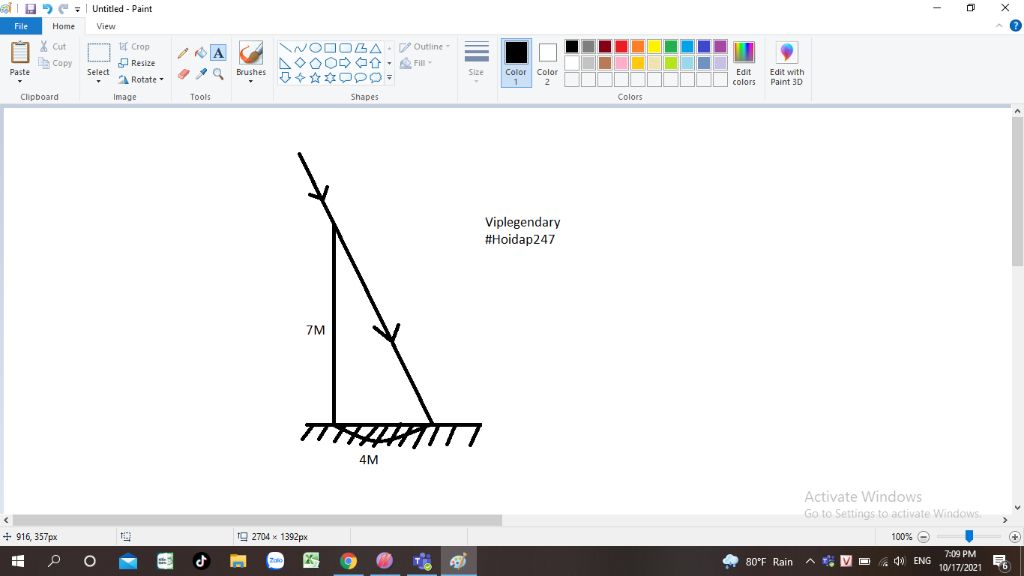This screenshot has height=576, width=1024.
Task: Pick the Rectangle shape
Action: [x=330, y=48]
